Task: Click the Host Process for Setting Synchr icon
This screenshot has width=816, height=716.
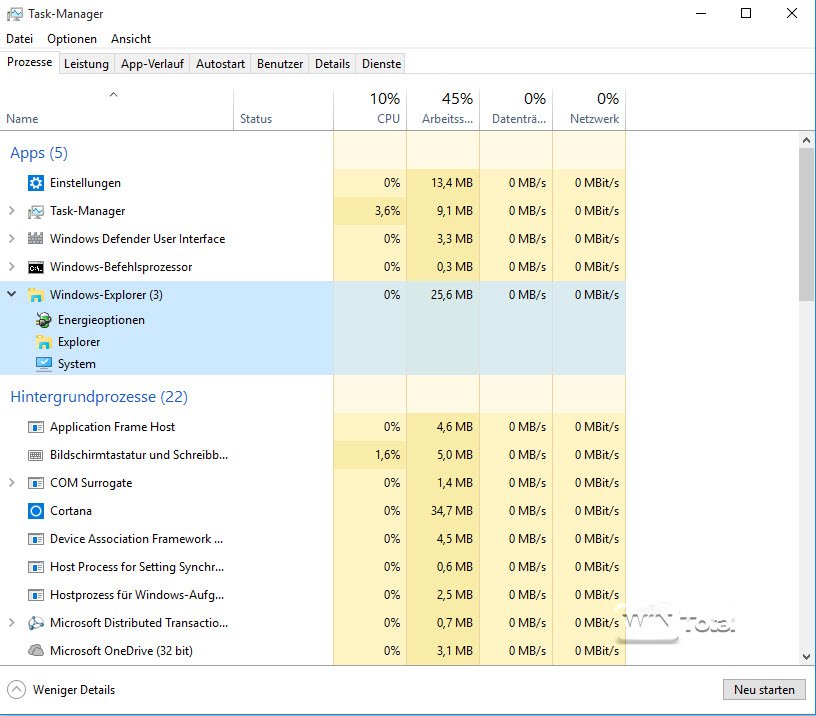Action: [x=35, y=567]
